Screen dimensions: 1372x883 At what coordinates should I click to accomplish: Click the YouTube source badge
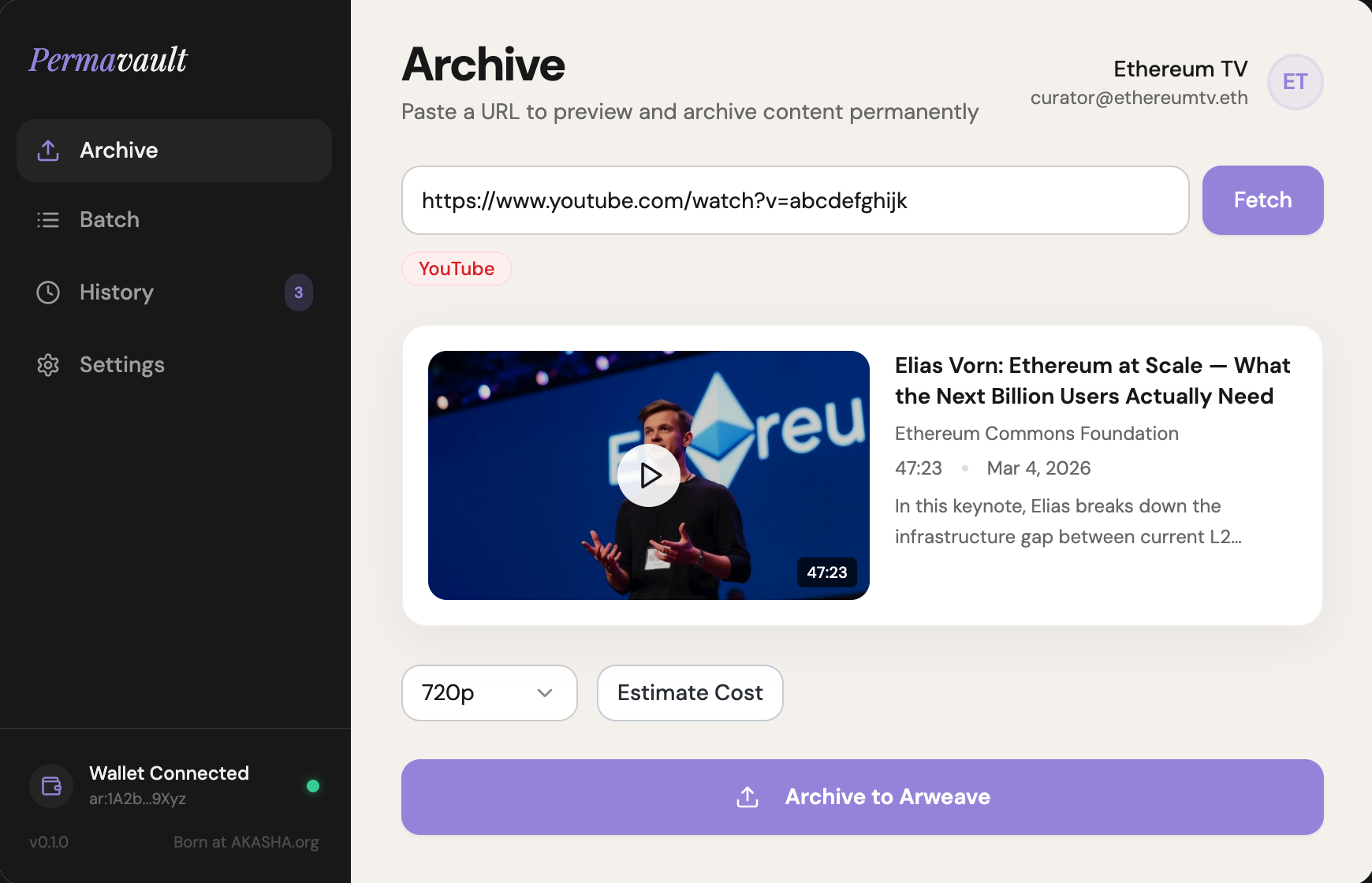[x=457, y=269]
